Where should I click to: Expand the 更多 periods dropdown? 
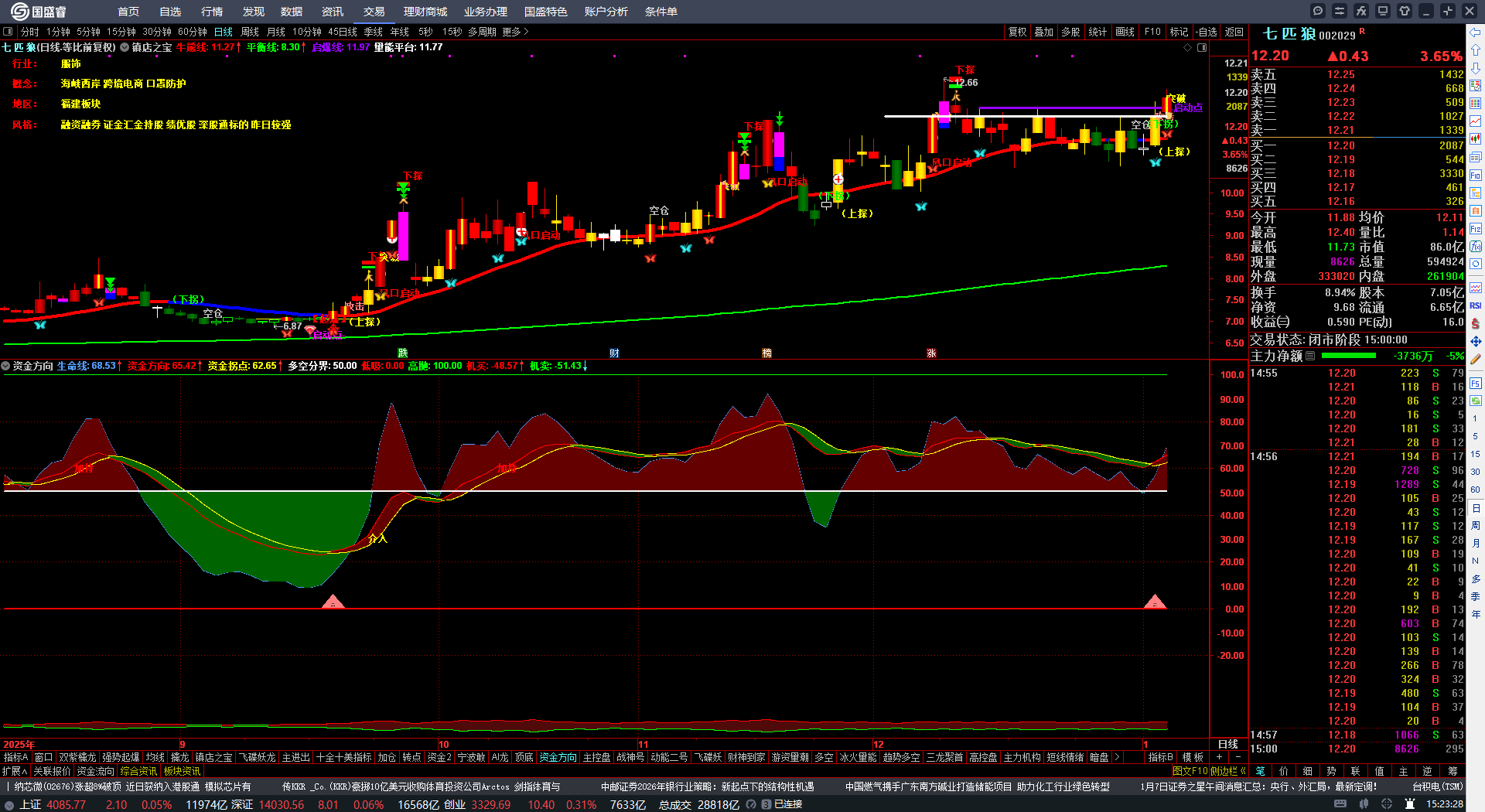(x=515, y=32)
